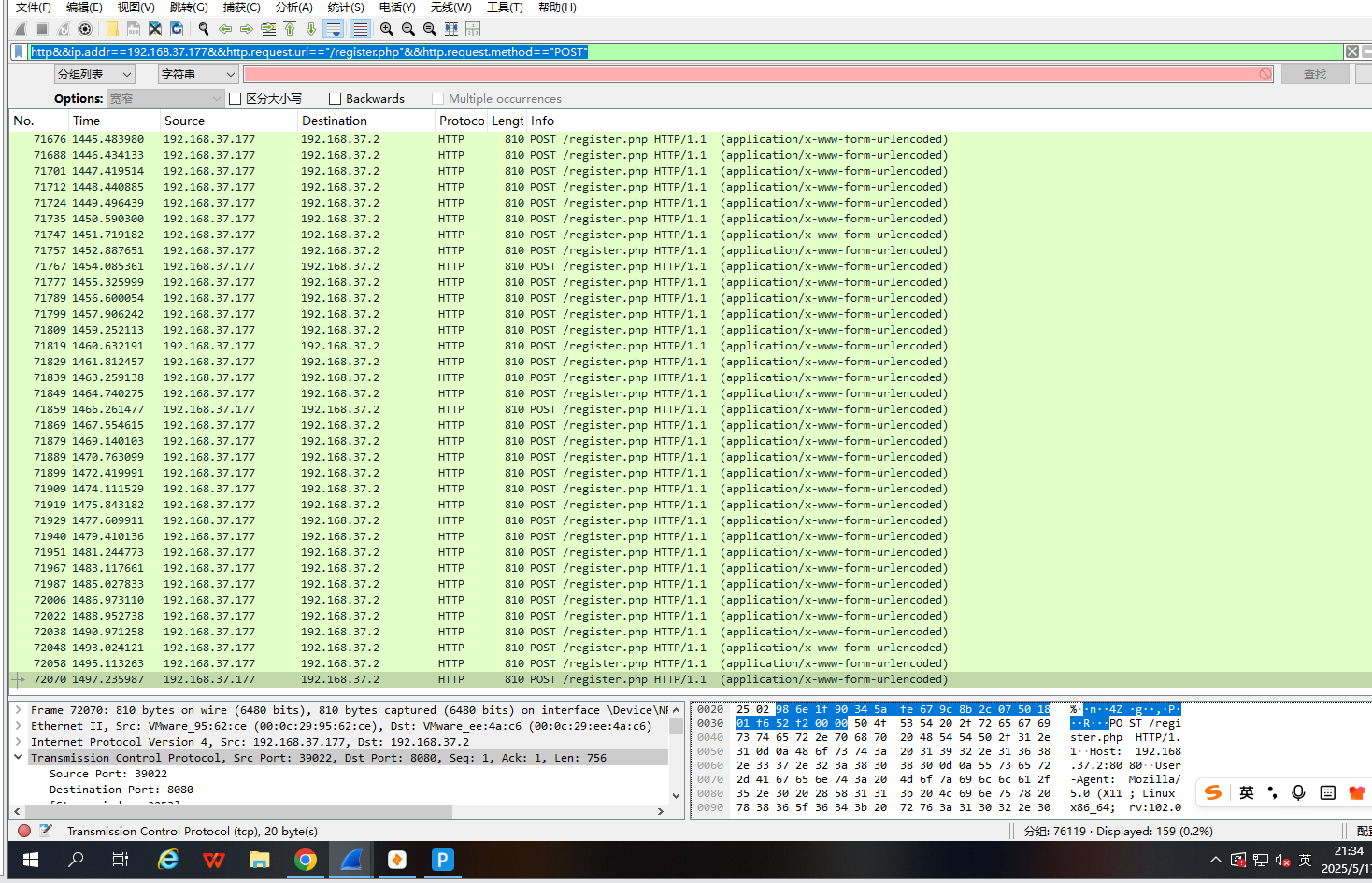The height and width of the screenshot is (883, 1372).
Task: Click the resize columns icon
Action: click(451, 29)
